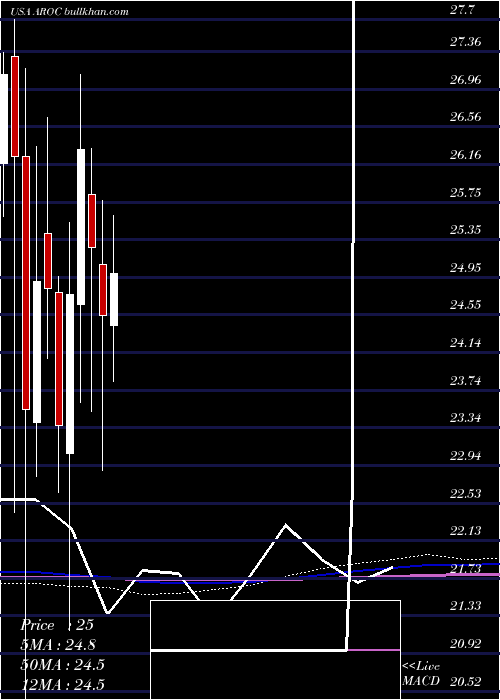Click the tallest red candlestick body
Viewport: 500px width, 700px height.
pyautogui.click(x=26, y=283)
